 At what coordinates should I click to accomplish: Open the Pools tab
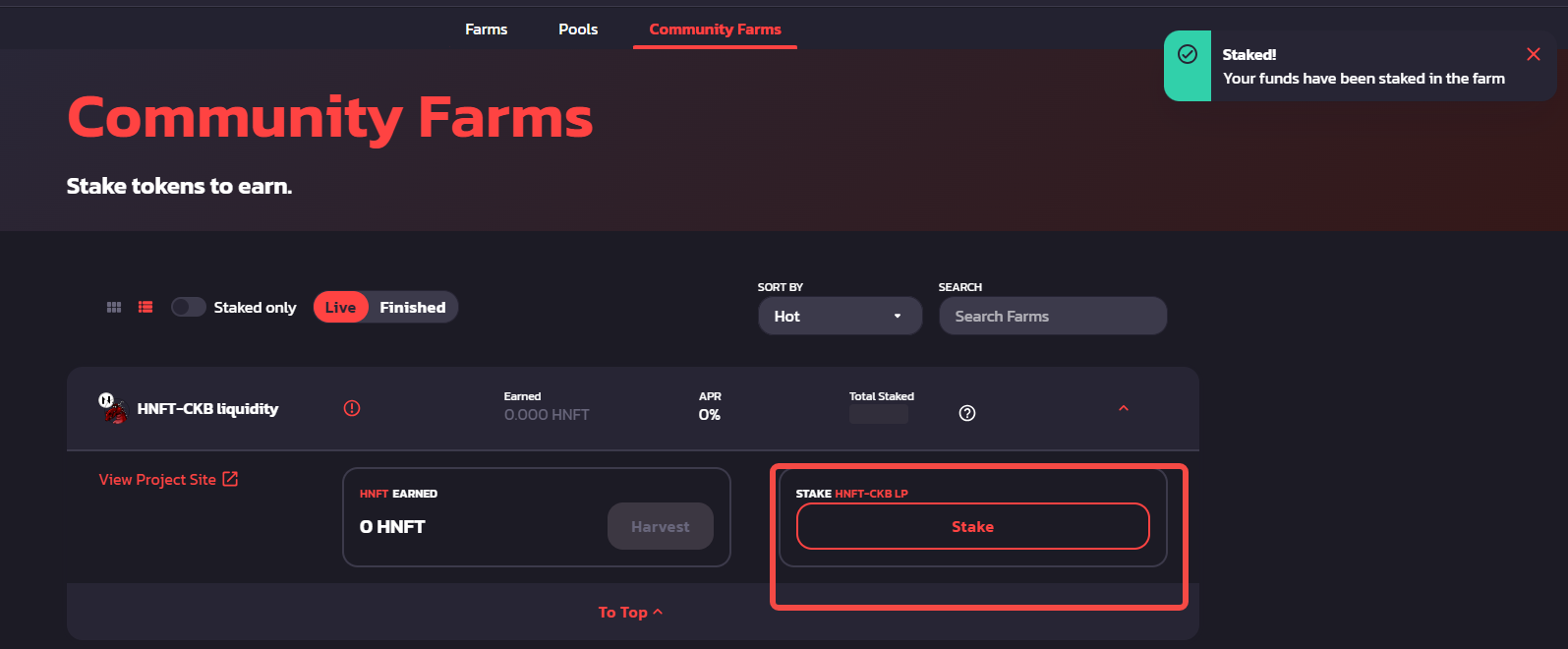[x=578, y=29]
